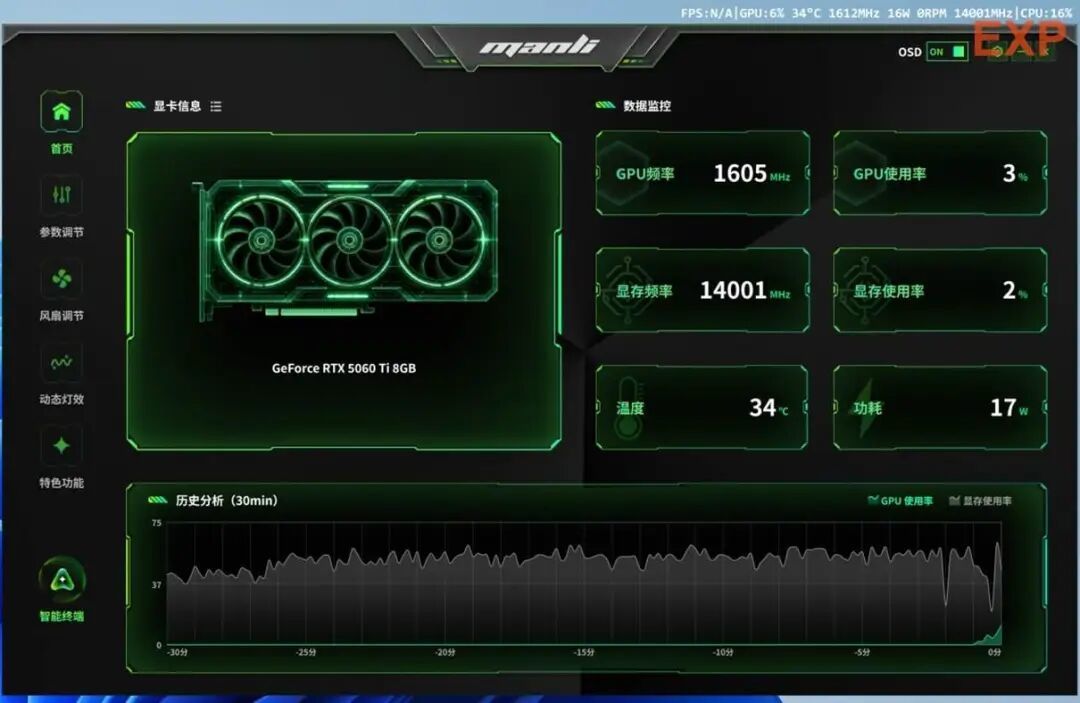
Task: Open the 风扇调节 fan control icon
Action: tap(61, 279)
